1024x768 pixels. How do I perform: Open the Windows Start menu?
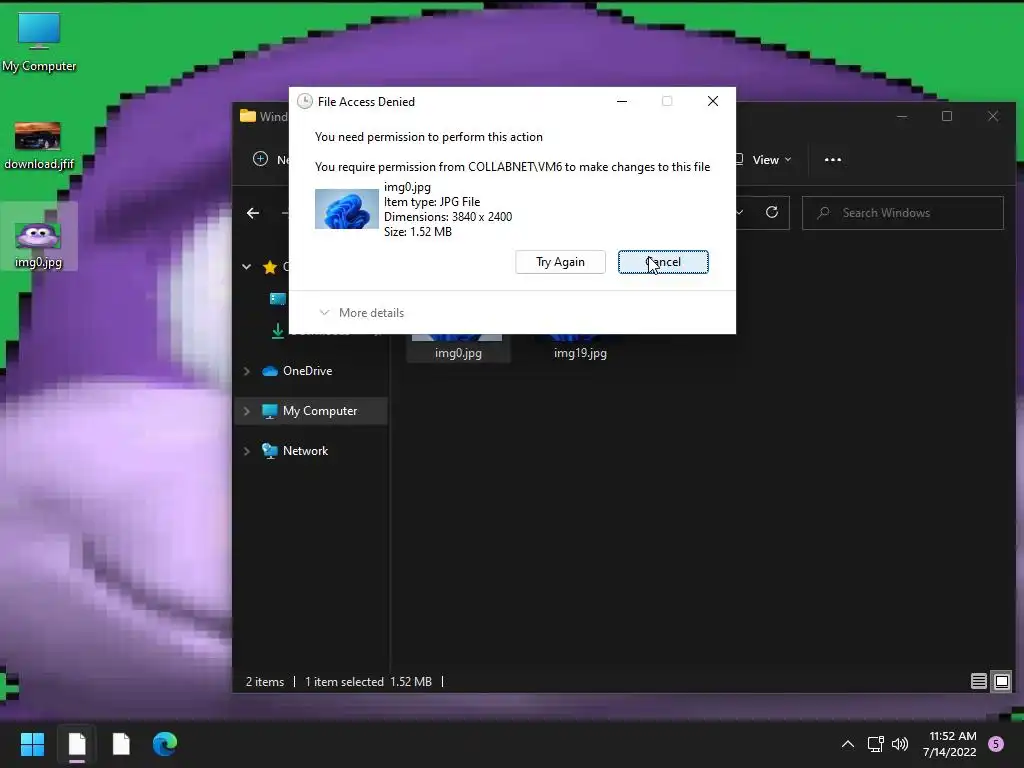32,744
